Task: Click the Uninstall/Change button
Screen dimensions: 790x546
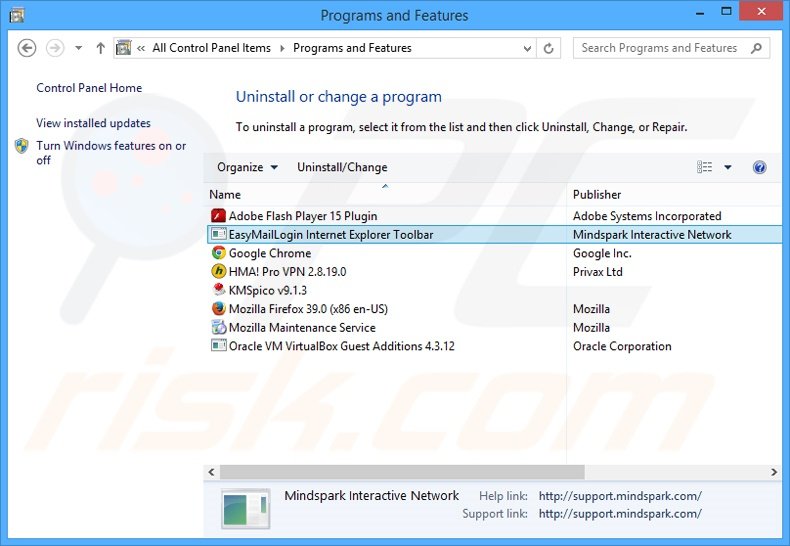Action: tap(342, 167)
